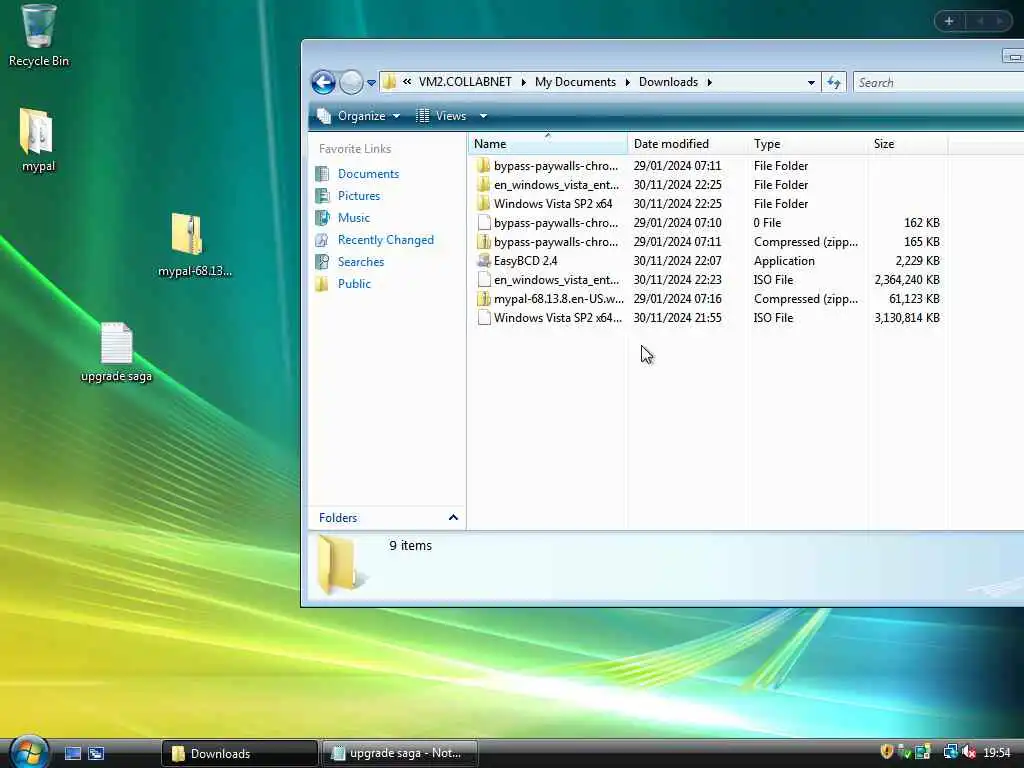The image size is (1024, 768).
Task: Click the greyed forward navigation arrow
Action: (351, 82)
